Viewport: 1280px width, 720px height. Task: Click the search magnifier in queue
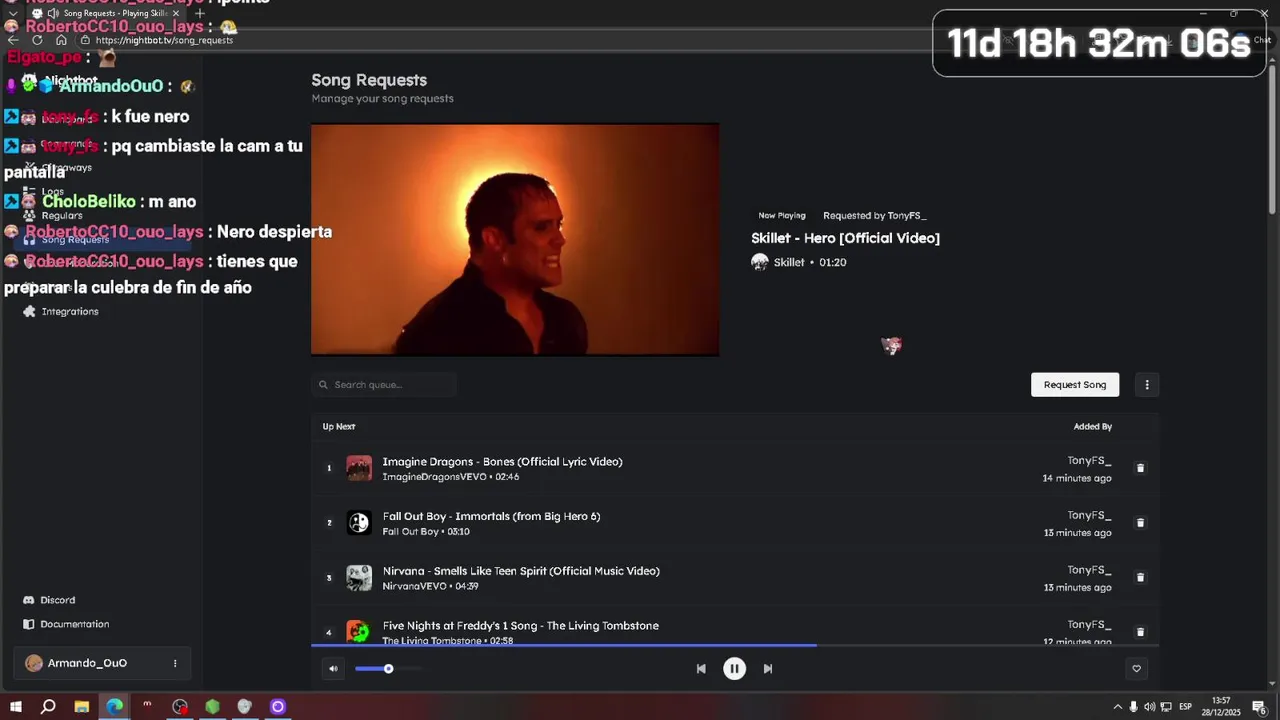323,385
